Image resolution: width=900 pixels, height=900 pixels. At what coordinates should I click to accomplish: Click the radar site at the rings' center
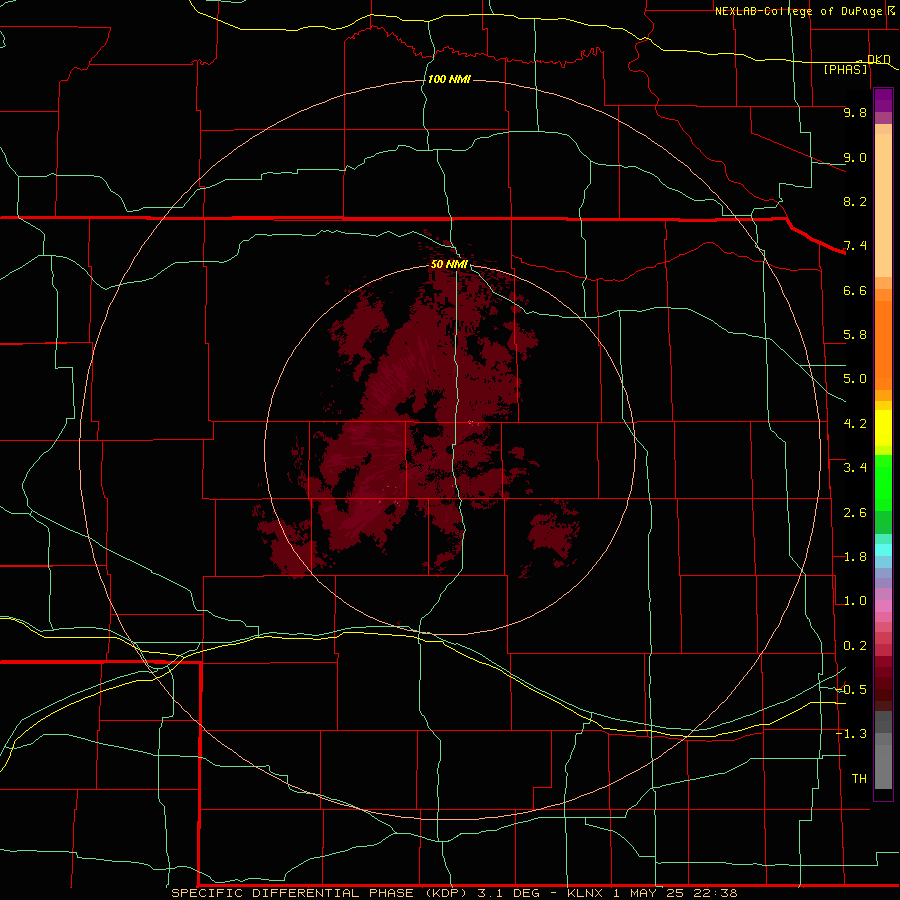450,450
